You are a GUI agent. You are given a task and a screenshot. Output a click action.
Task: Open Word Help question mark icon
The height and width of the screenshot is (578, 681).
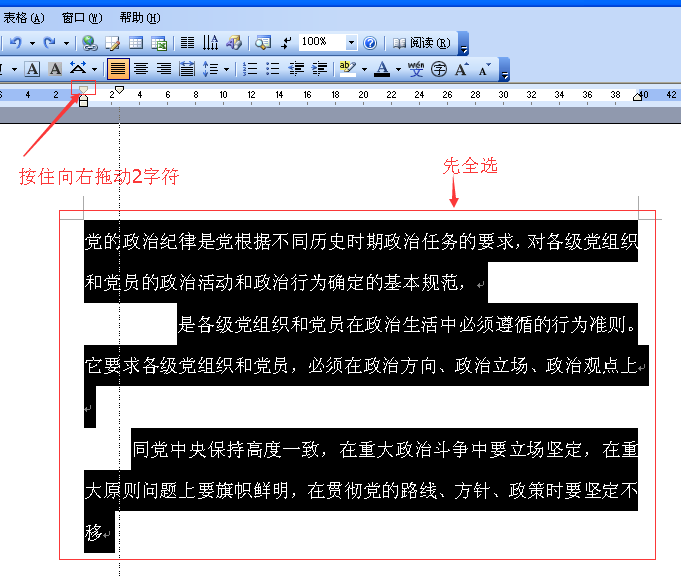tap(370, 43)
